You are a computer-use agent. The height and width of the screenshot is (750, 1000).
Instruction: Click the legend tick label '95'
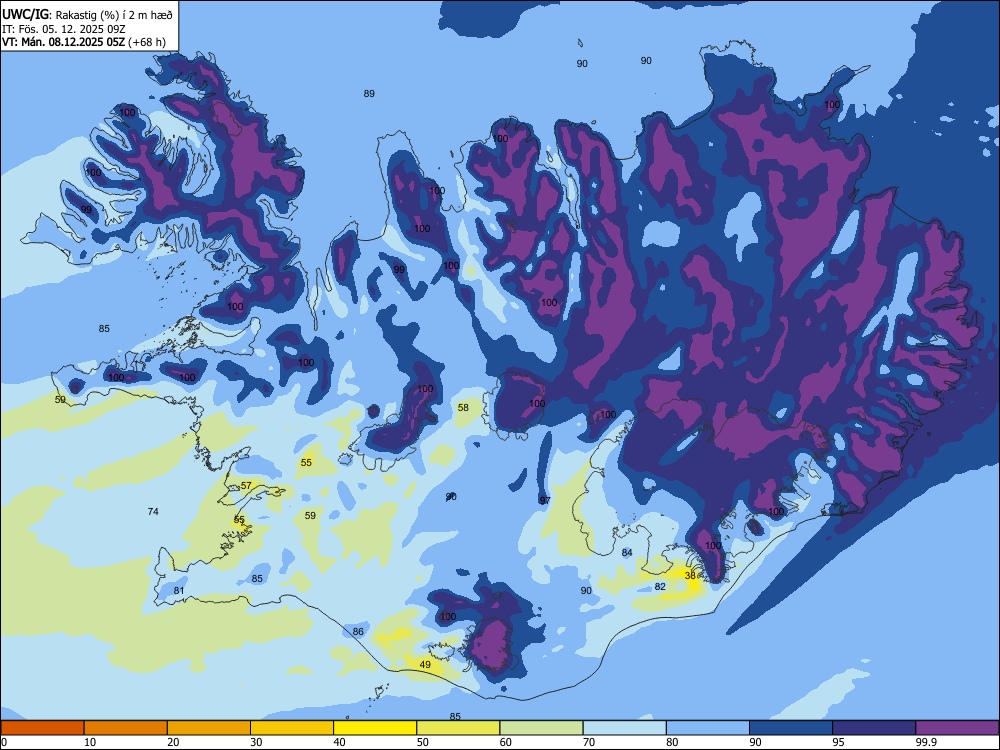(839, 742)
